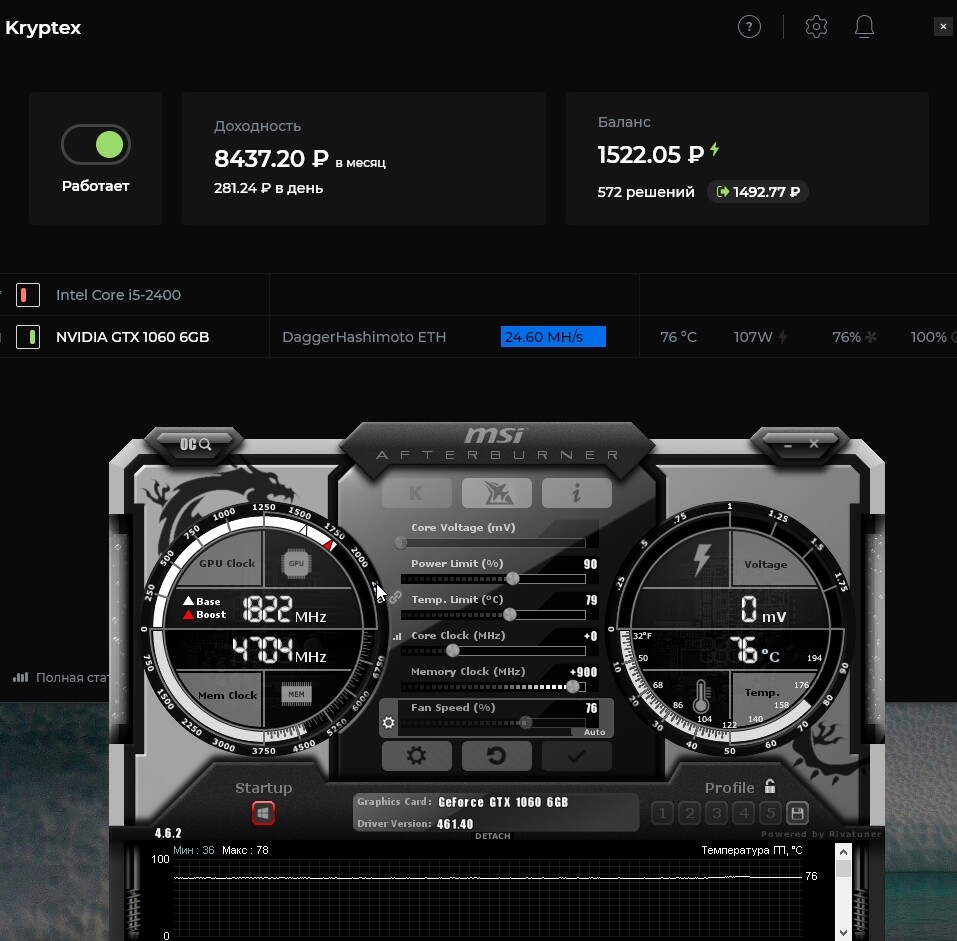Open the 'Полная статистика' link
This screenshot has width=957, height=941.
[70, 677]
